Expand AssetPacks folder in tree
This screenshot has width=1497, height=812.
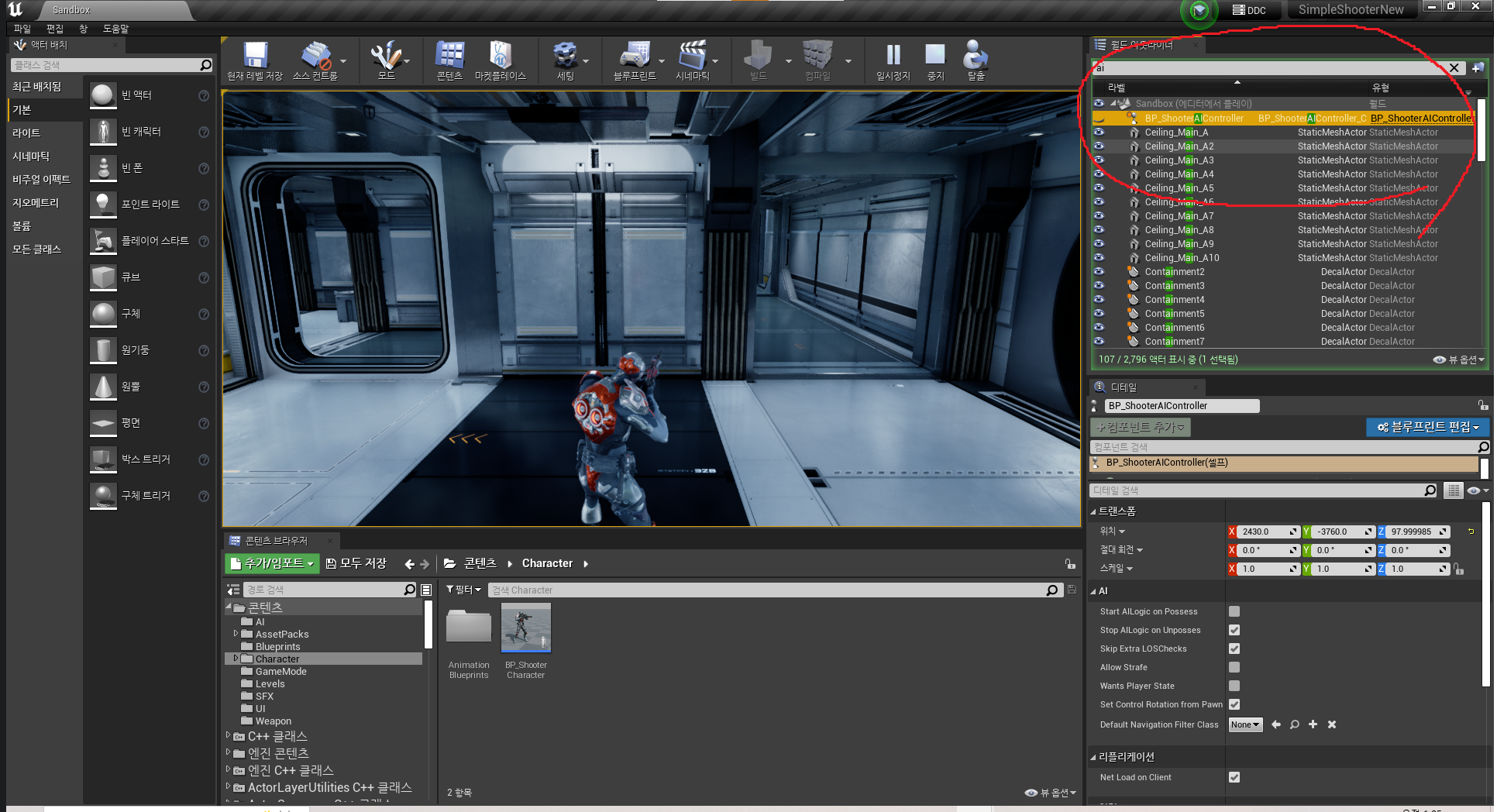coord(236,634)
